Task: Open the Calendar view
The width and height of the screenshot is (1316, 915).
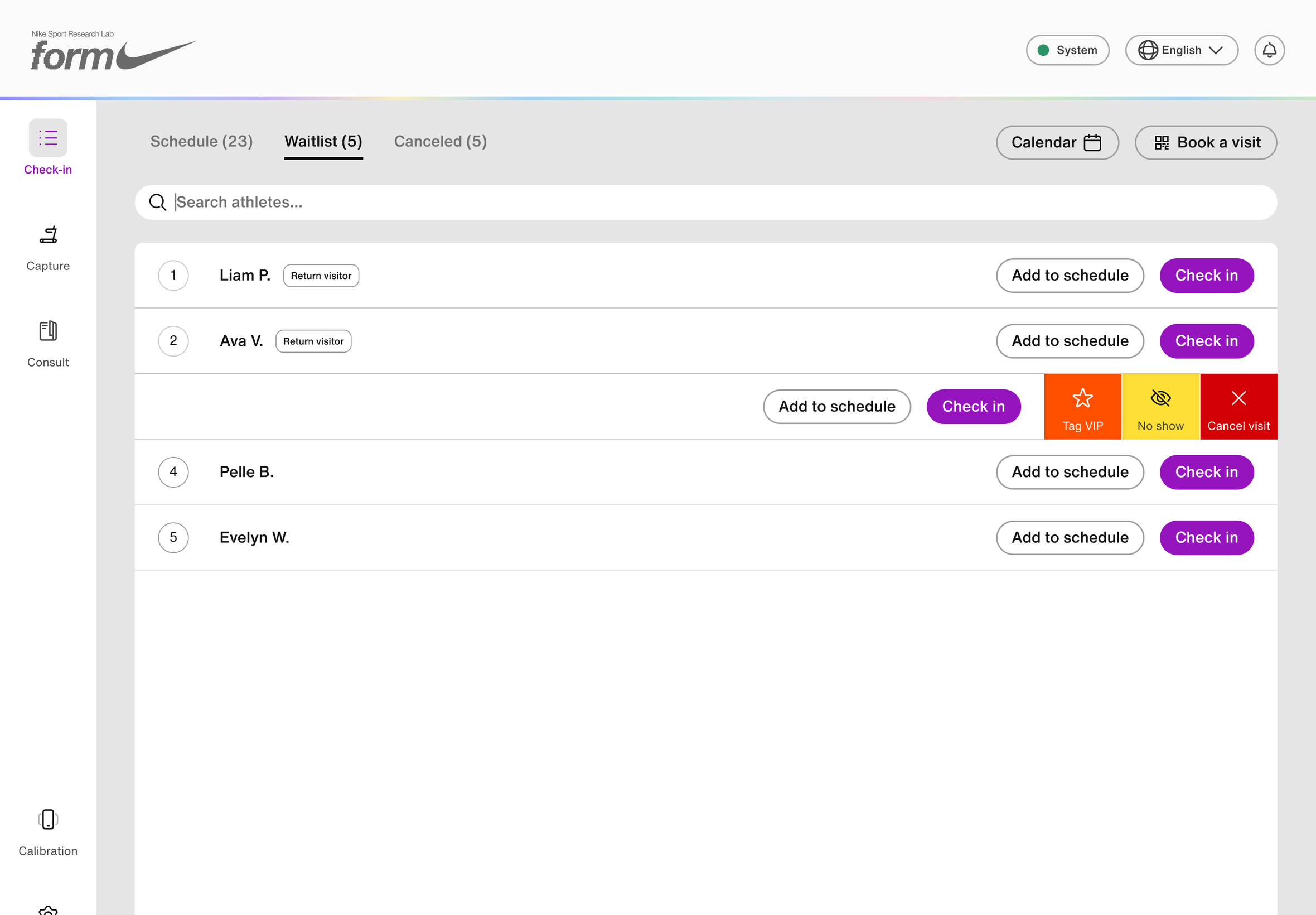Action: 1057,143
